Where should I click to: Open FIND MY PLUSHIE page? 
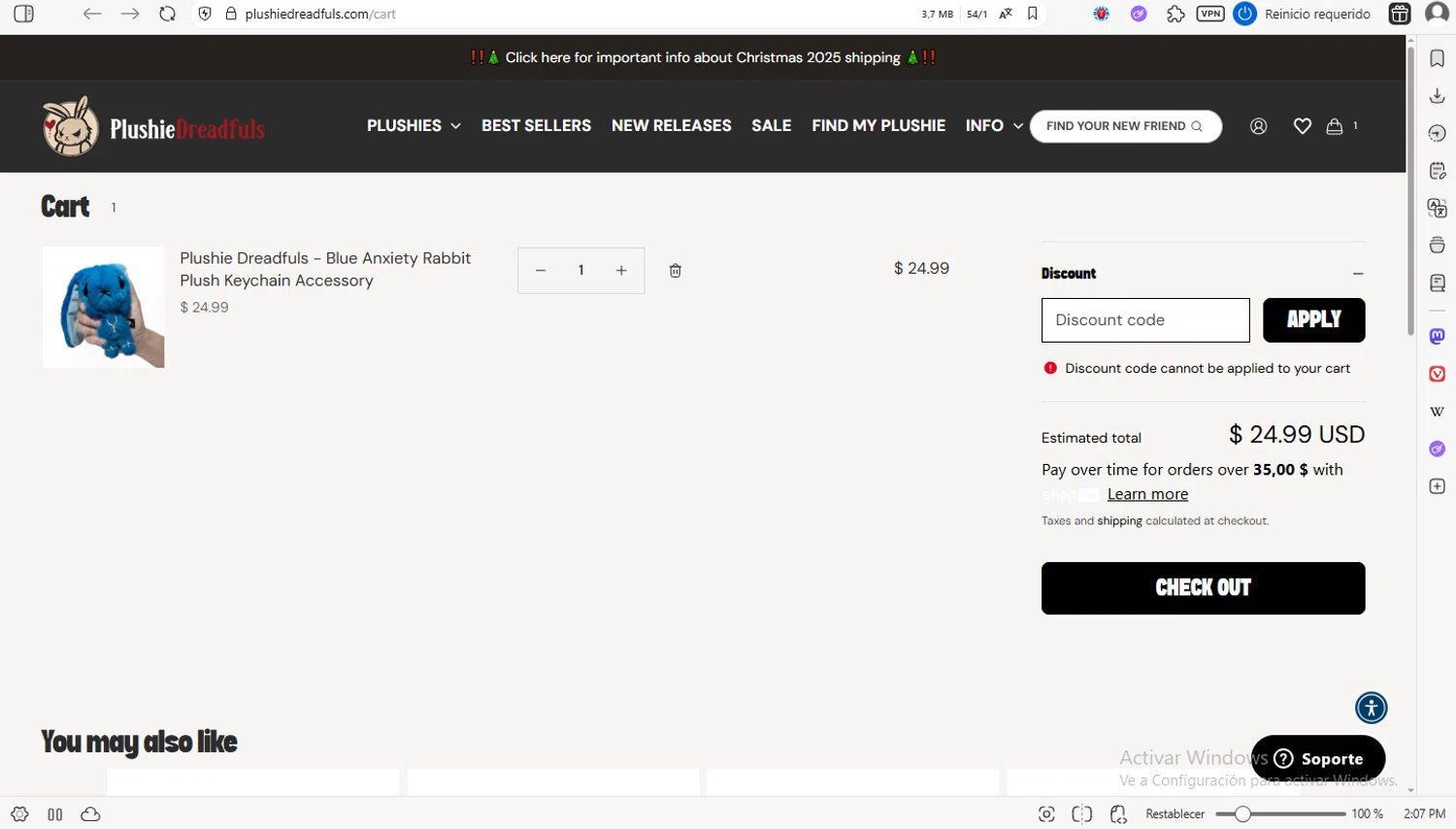[878, 125]
